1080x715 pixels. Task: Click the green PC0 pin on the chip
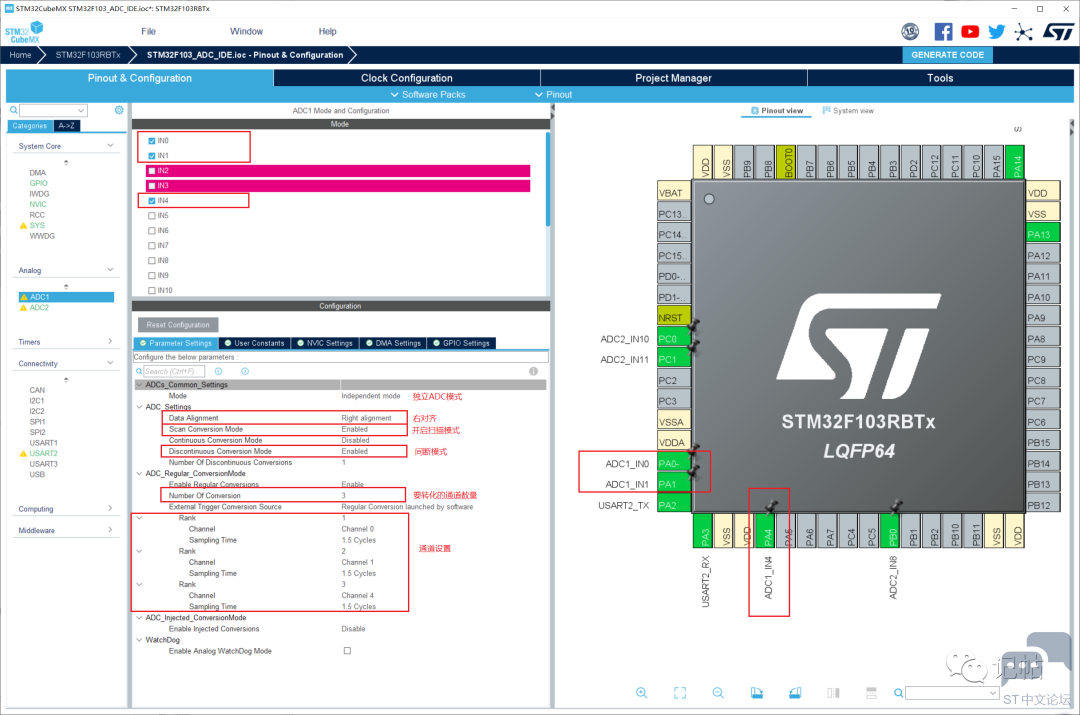pyautogui.click(x=674, y=339)
